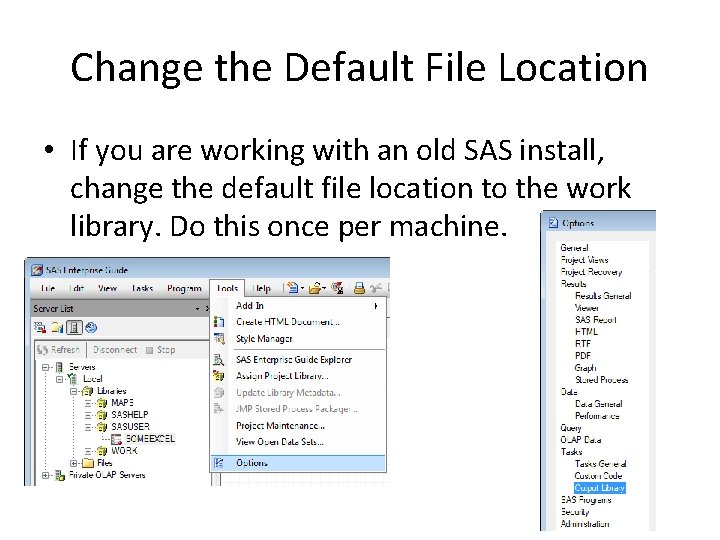Select Security in Options tree
Image resolution: width=720 pixels, height=540 pixels.
[575, 512]
